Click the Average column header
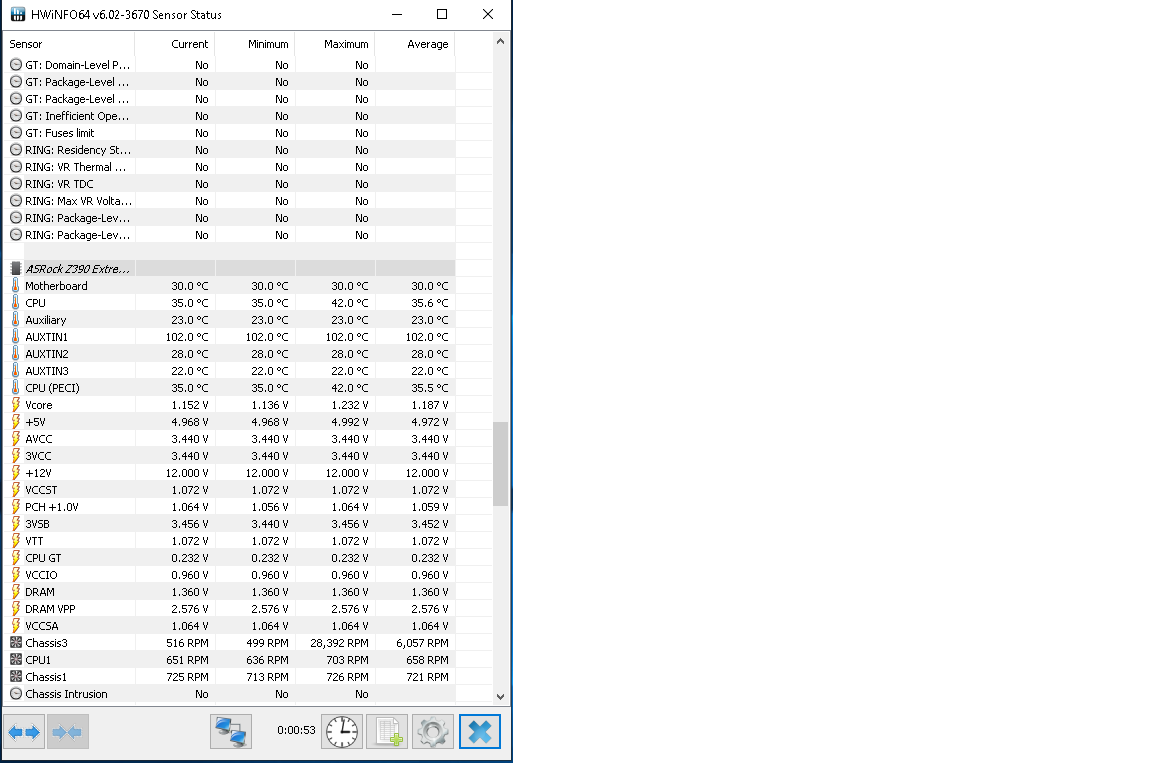Image resolution: width=1152 pixels, height=763 pixels. 415,44
